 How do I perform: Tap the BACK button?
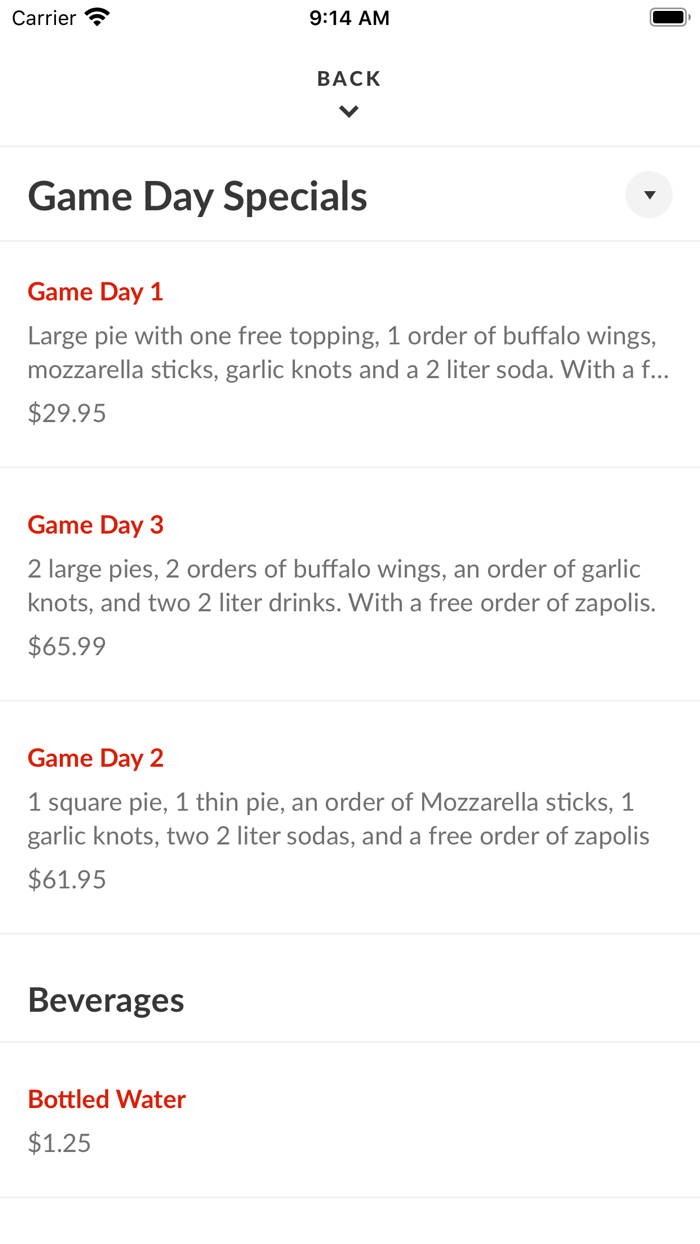(348, 78)
